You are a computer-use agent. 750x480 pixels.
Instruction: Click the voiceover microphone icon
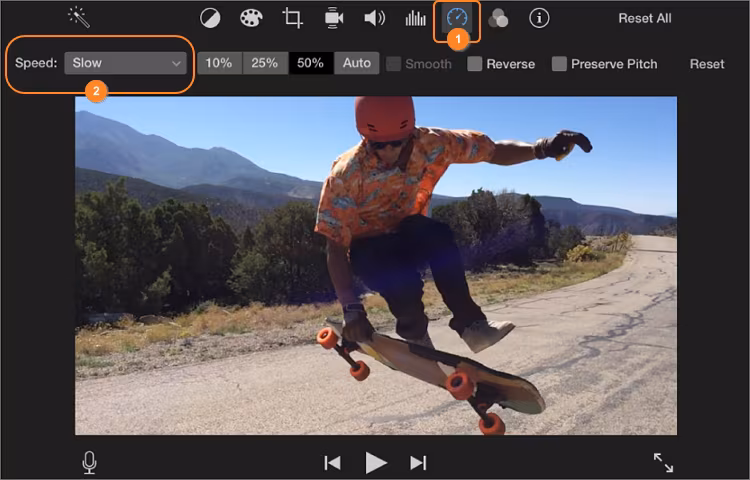89,462
